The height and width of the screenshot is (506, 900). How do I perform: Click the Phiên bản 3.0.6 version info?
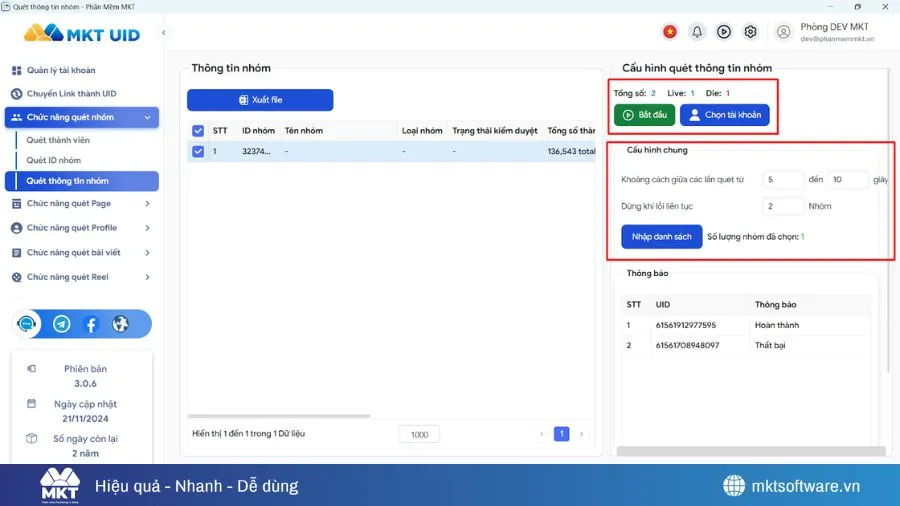(x=85, y=376)
